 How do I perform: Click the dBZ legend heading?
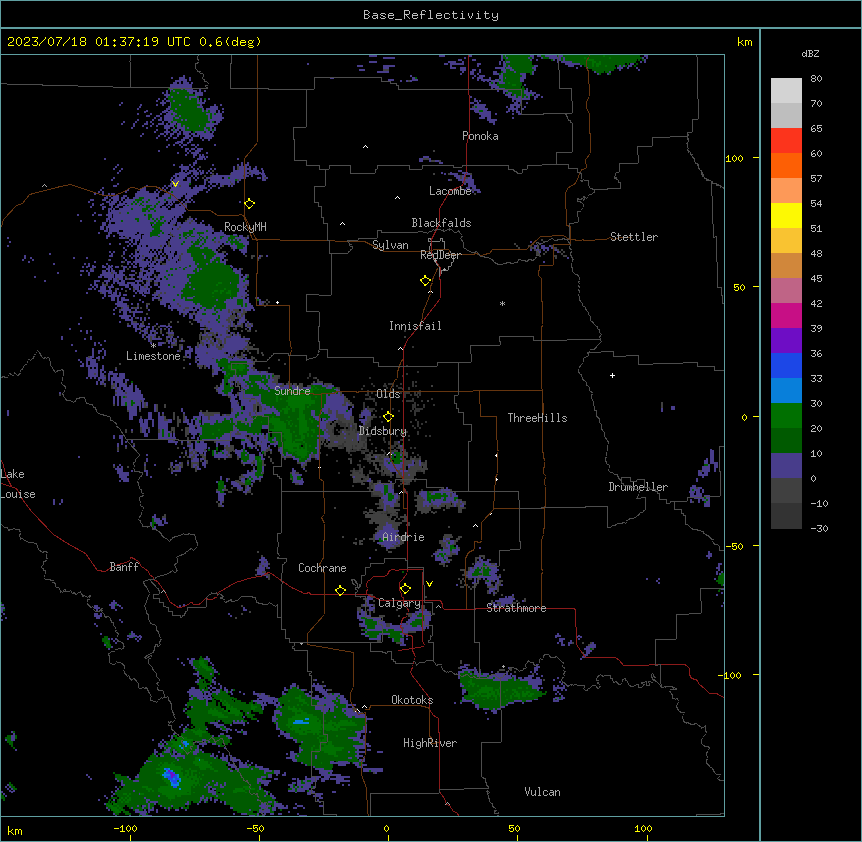point(810,53)
